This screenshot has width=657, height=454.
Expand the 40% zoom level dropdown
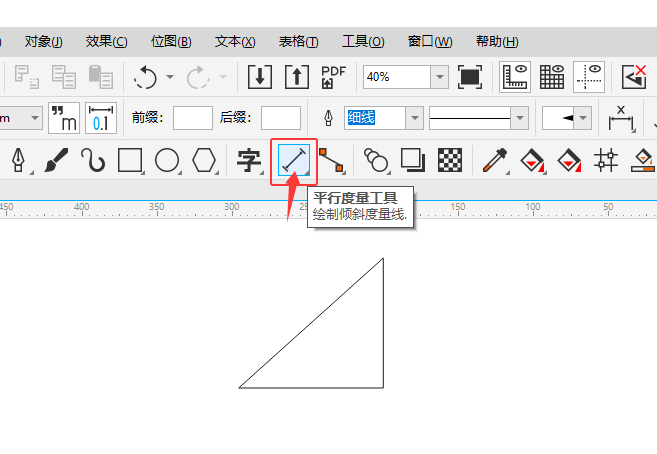click(440, 77)
